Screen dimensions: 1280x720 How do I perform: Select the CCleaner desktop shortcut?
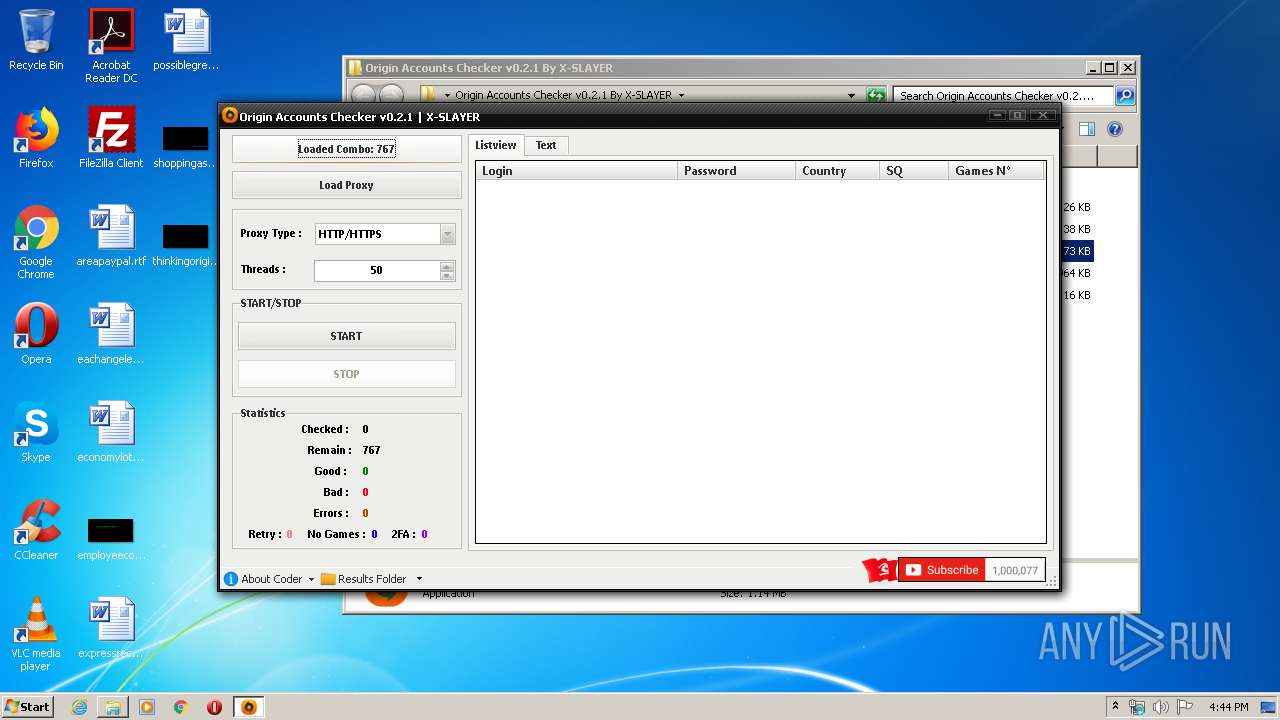tap(36, 531)
